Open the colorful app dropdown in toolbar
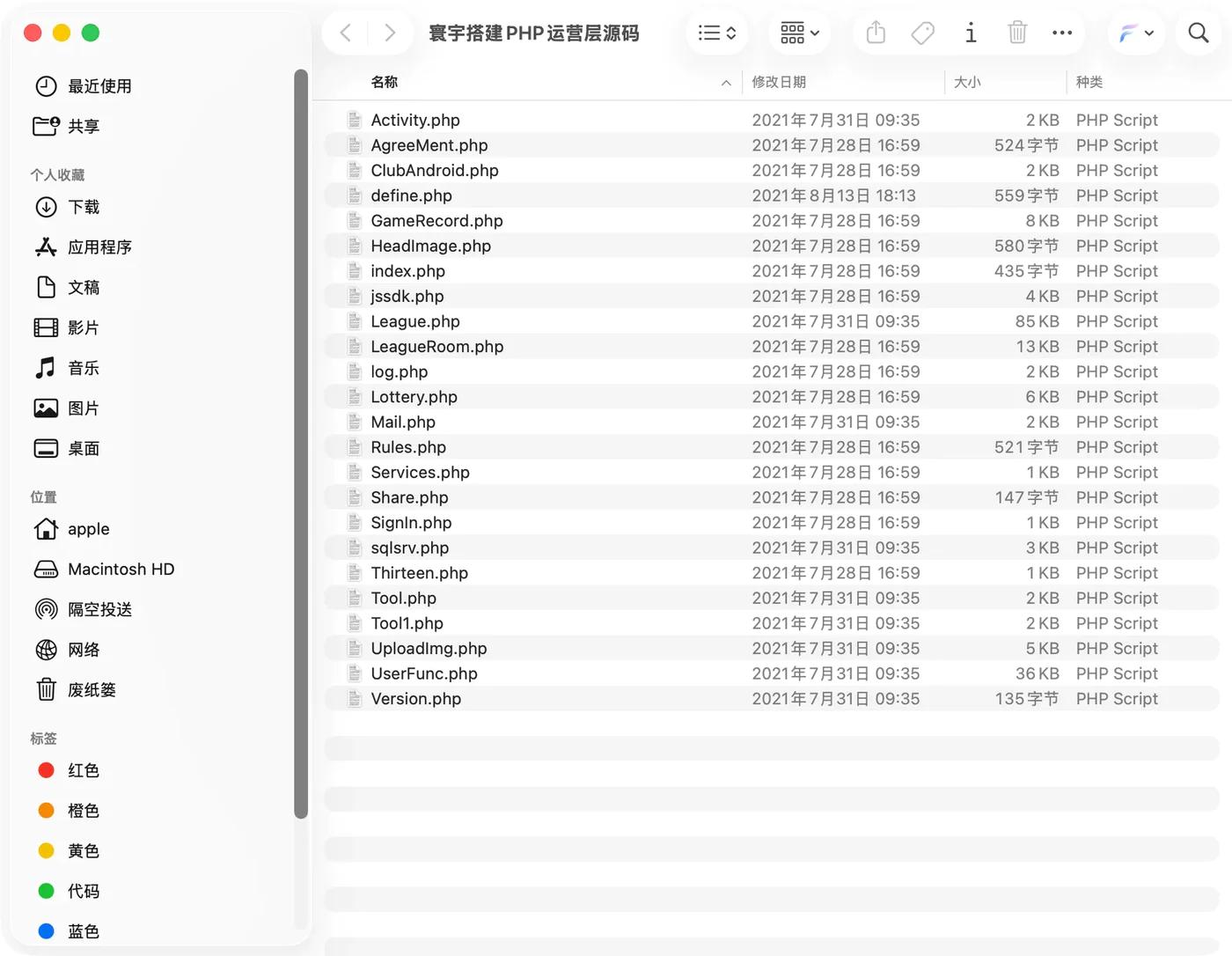The image size is (1232, 956). point(1136,33)
